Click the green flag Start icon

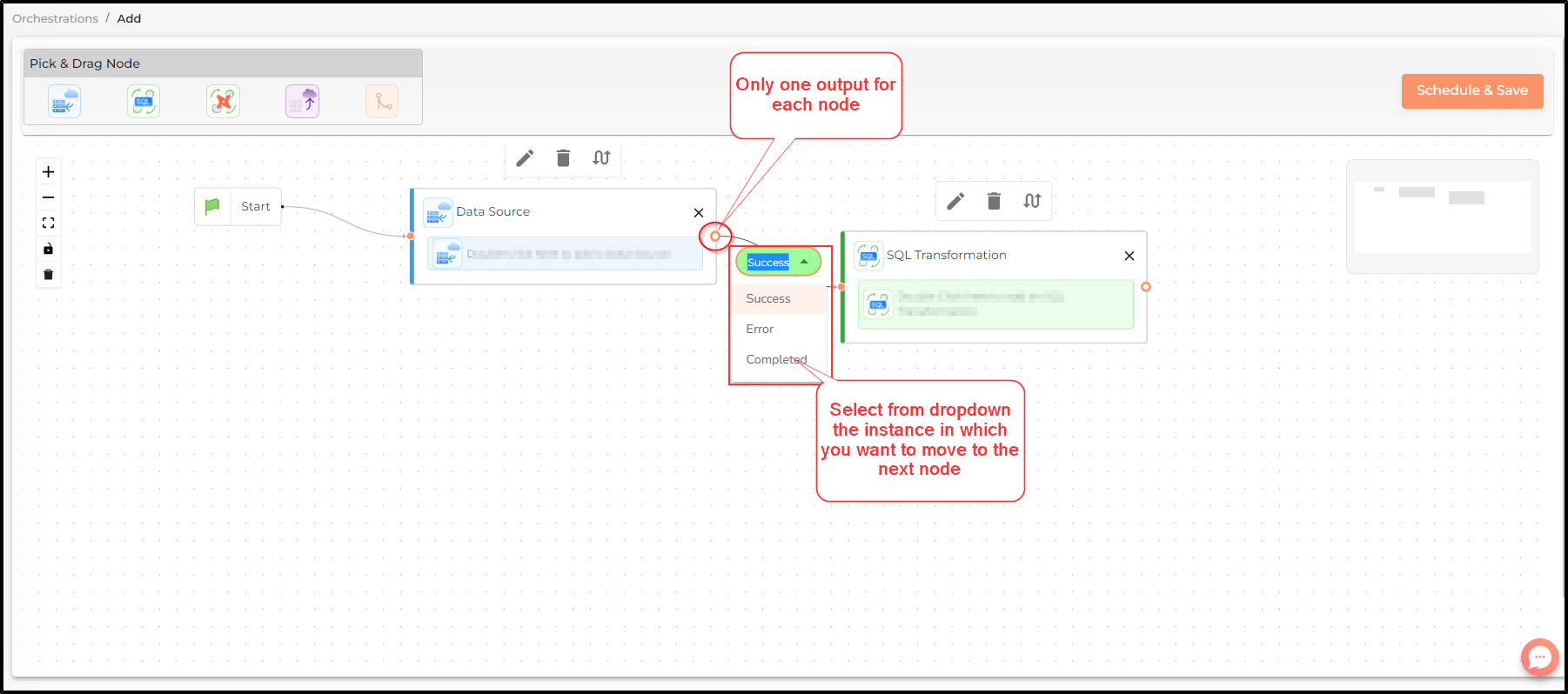[212, 206]
